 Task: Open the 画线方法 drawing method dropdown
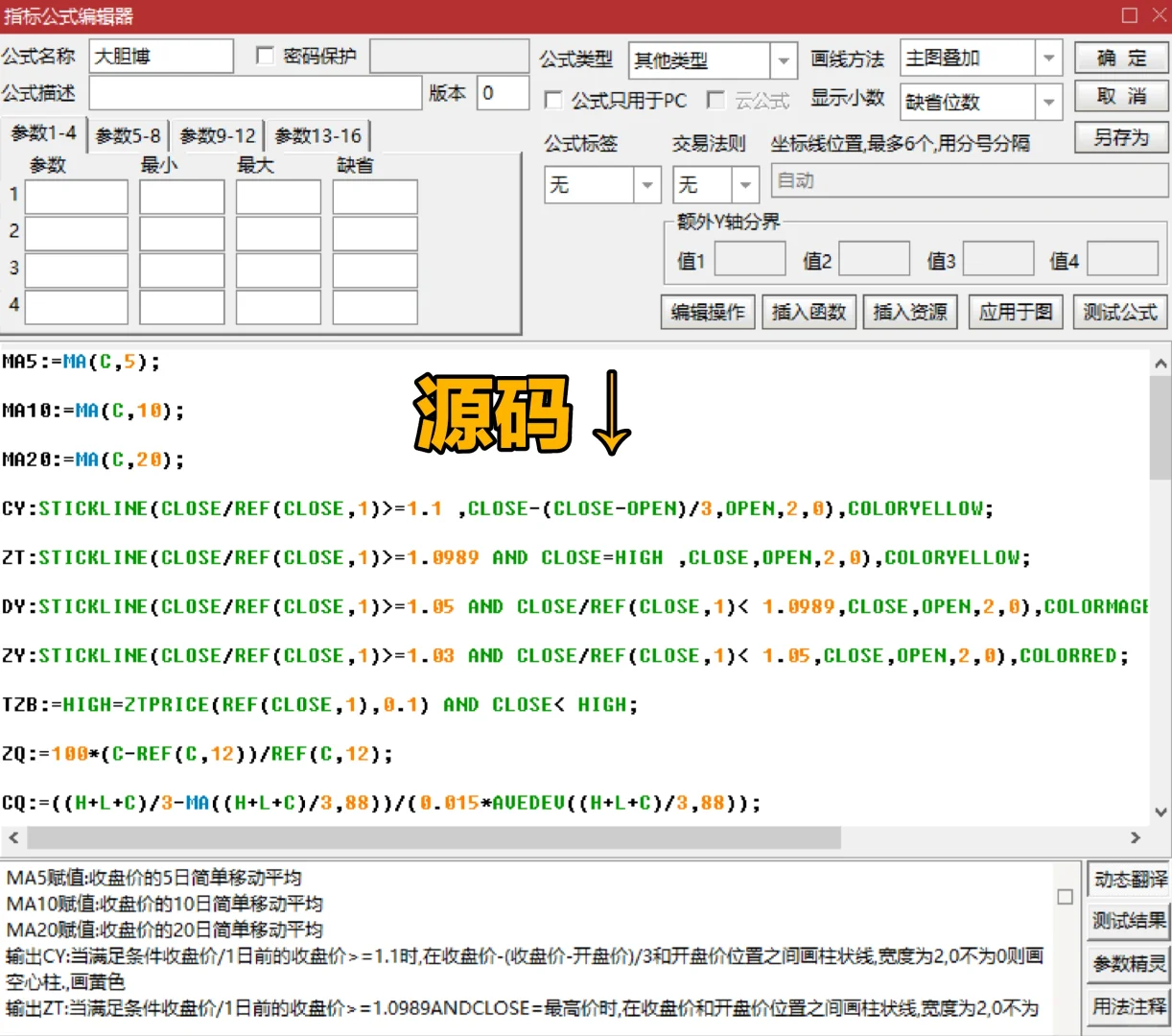[1050, 58]
